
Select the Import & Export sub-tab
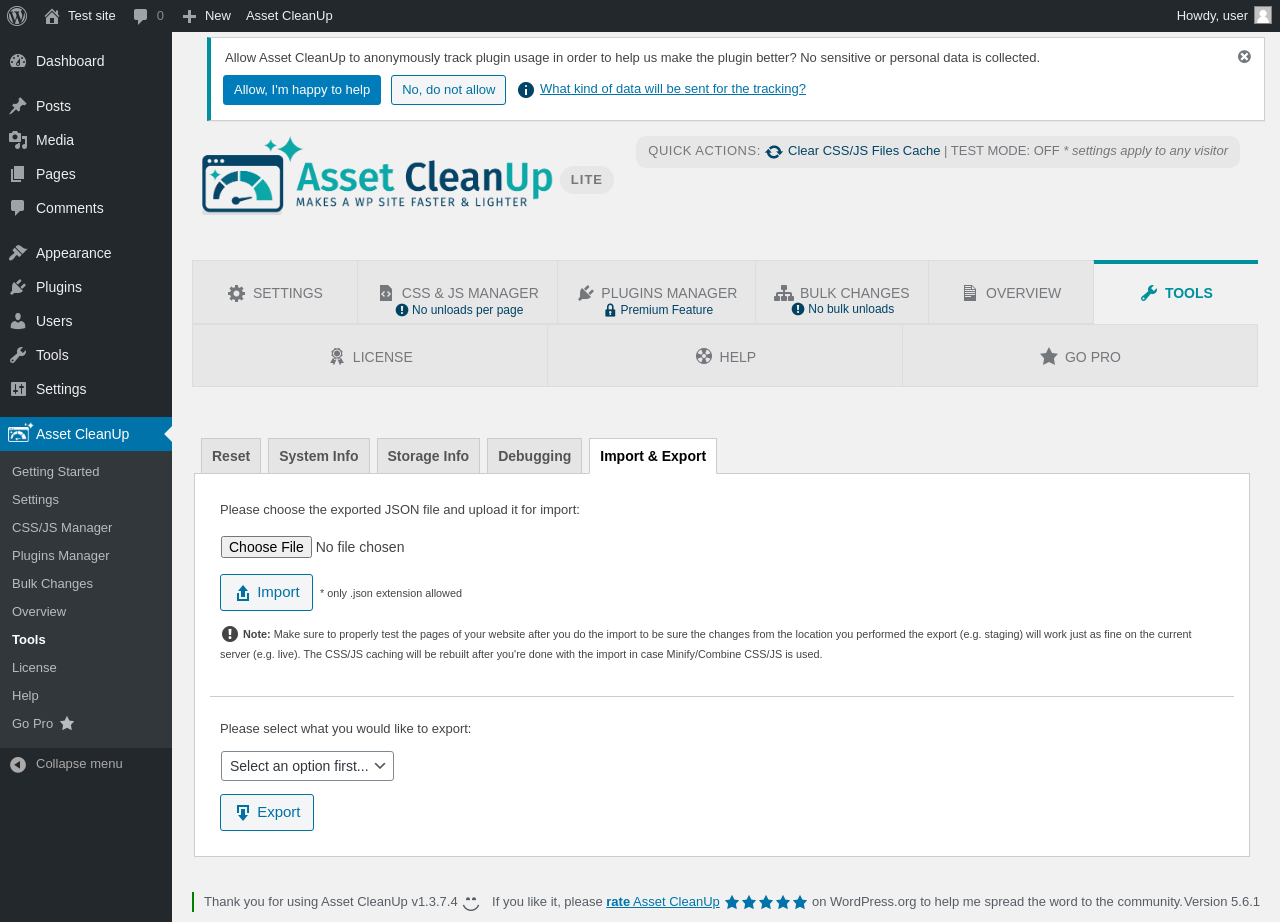click(653, 456)
